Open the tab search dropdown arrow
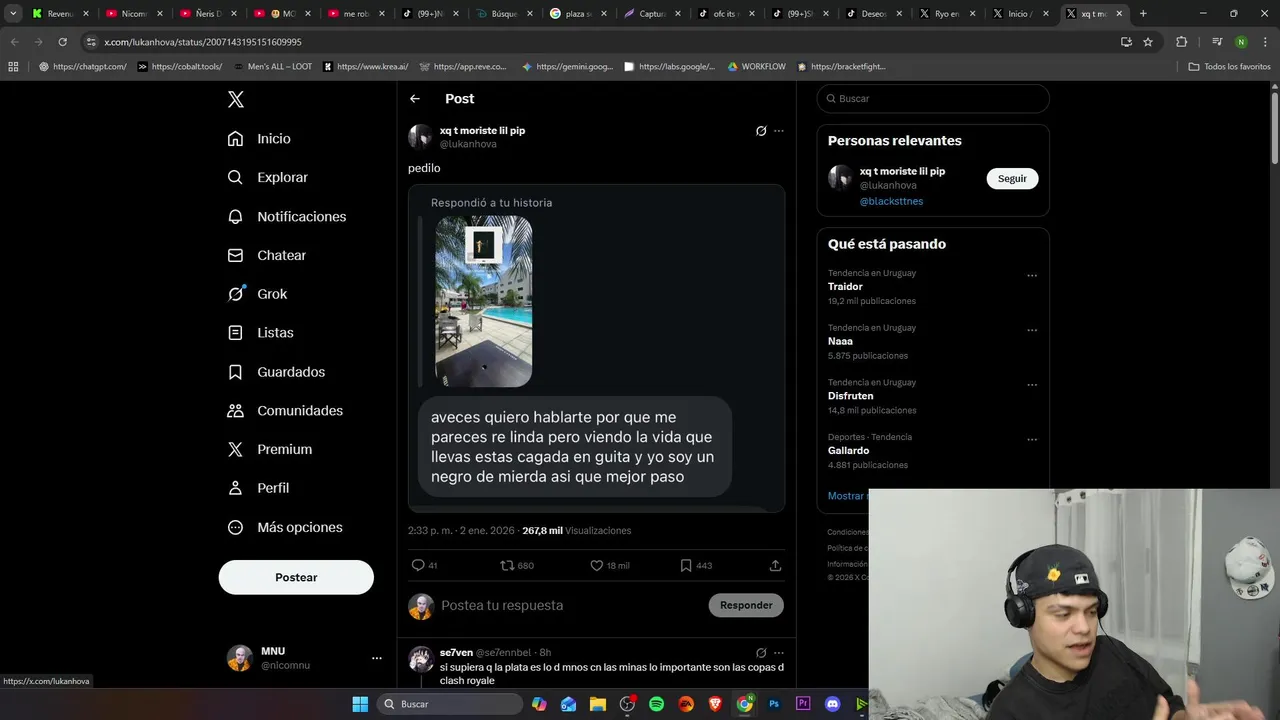This screenshot has width=1280, height=720. tap(13, 14)
